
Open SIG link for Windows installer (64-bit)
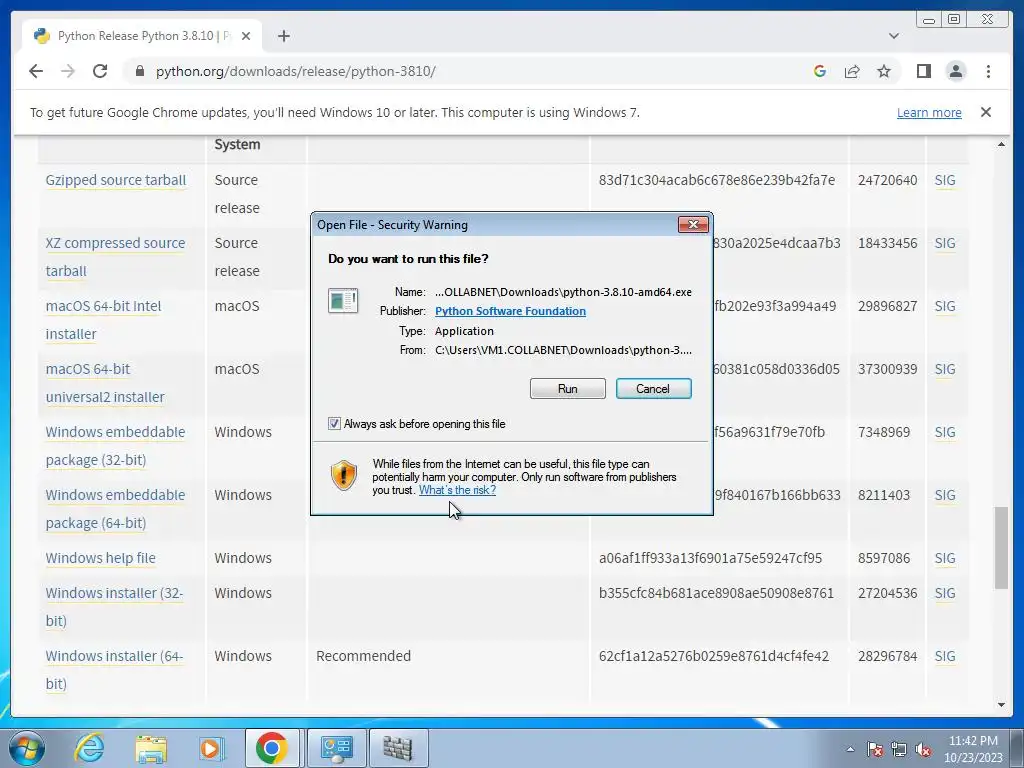[944, 656]
